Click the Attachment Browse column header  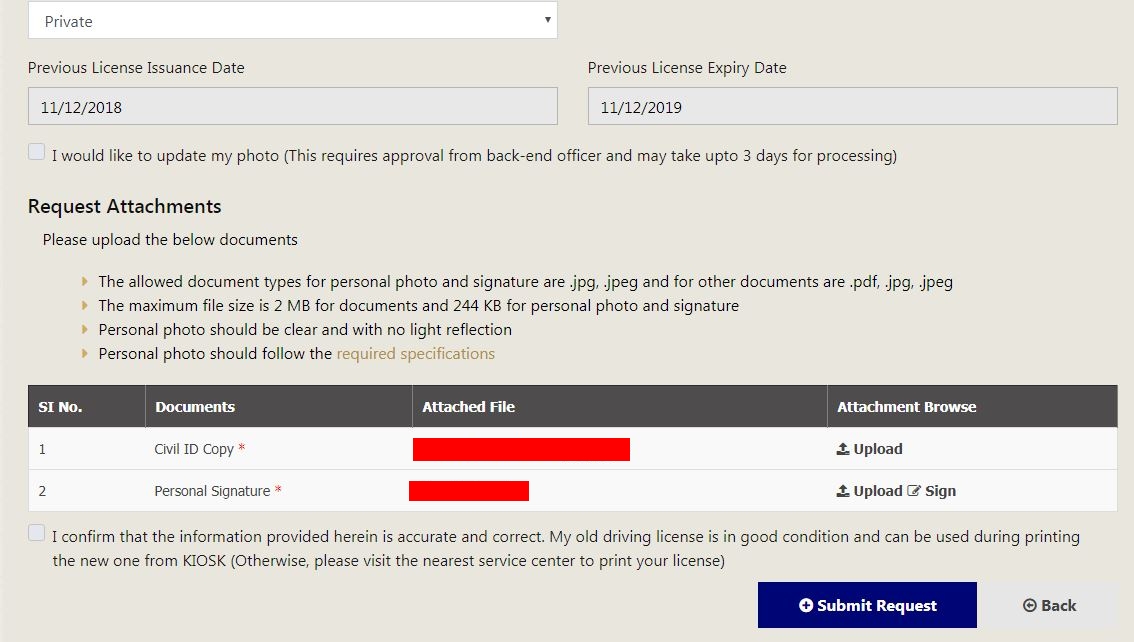tap(906, 406)
